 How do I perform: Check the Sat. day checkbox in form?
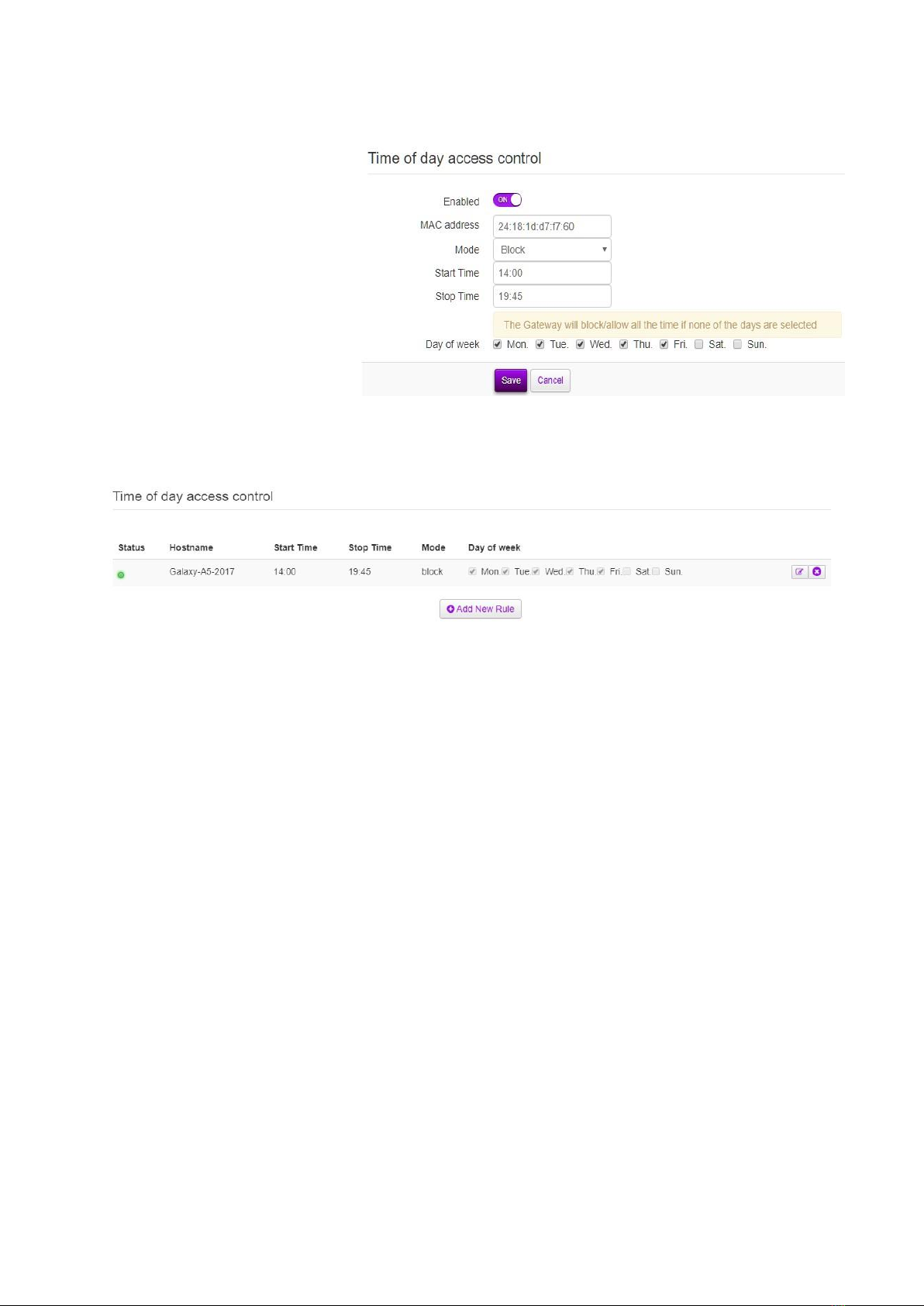coord(698,345)
